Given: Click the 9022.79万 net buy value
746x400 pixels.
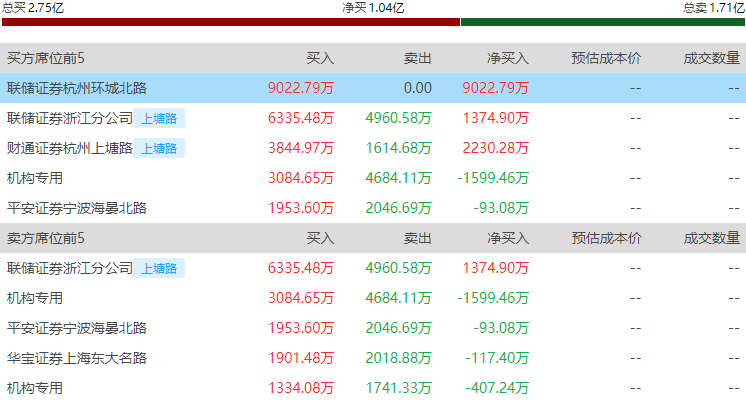Looking at the screenshot, I should pos(495,88).
